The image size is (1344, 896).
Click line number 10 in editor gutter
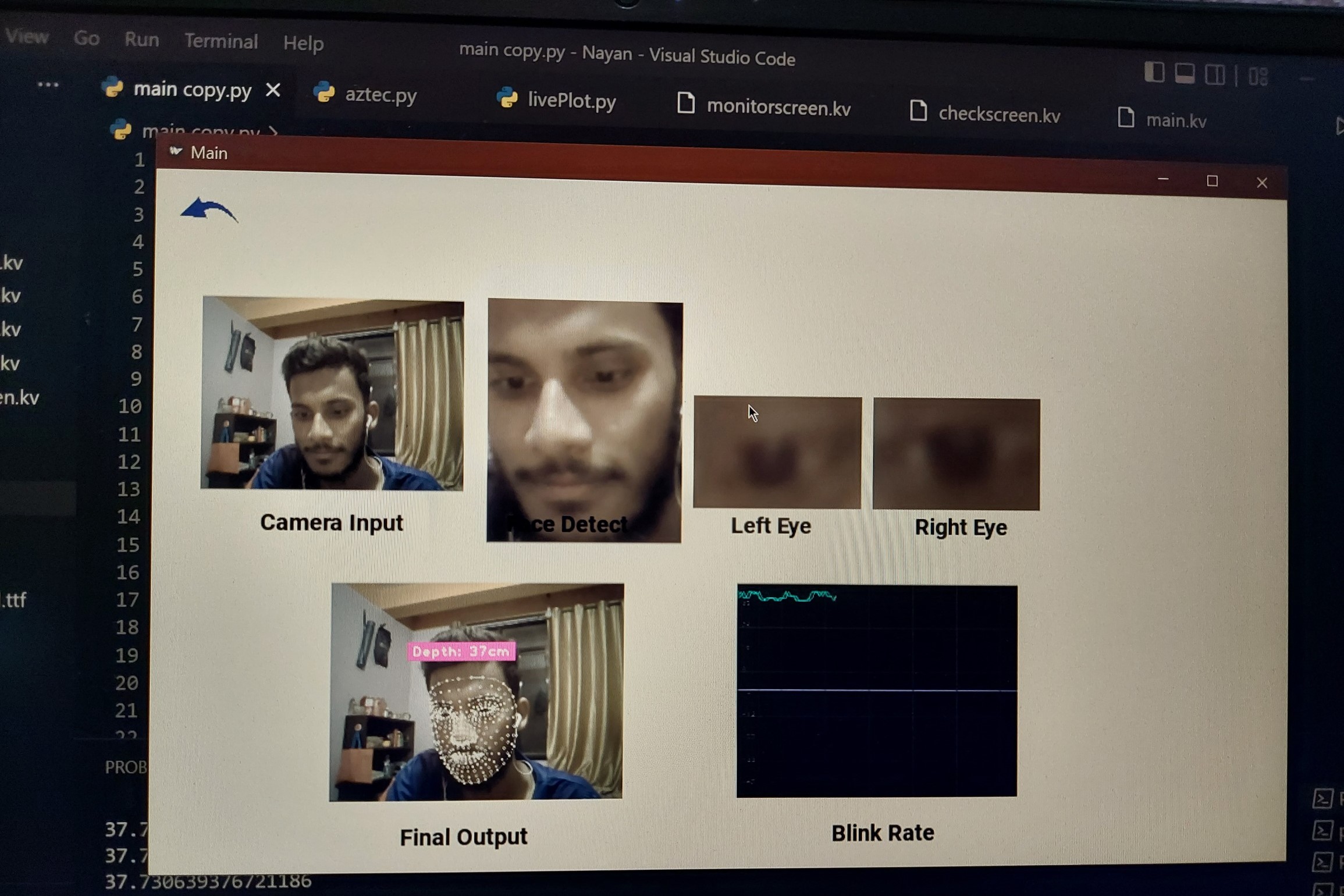(130, 406)
